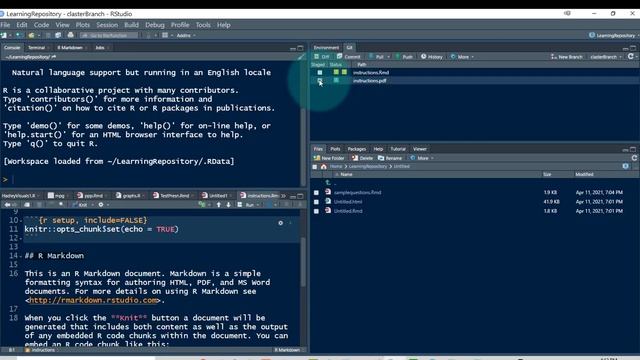The image size is (640, 360).
Task: Open the Session menu
Action: (107, 25)
